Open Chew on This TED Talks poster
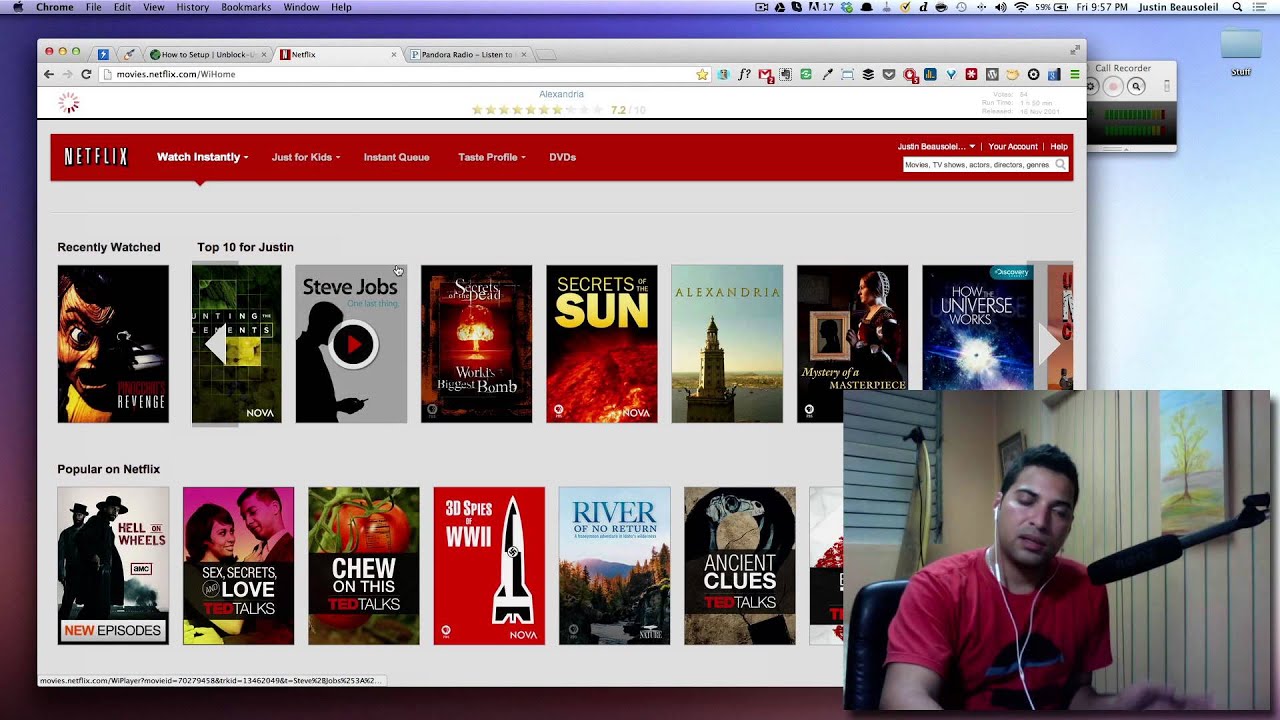Screen dimensions: 1280x720 tap(364, 566)
